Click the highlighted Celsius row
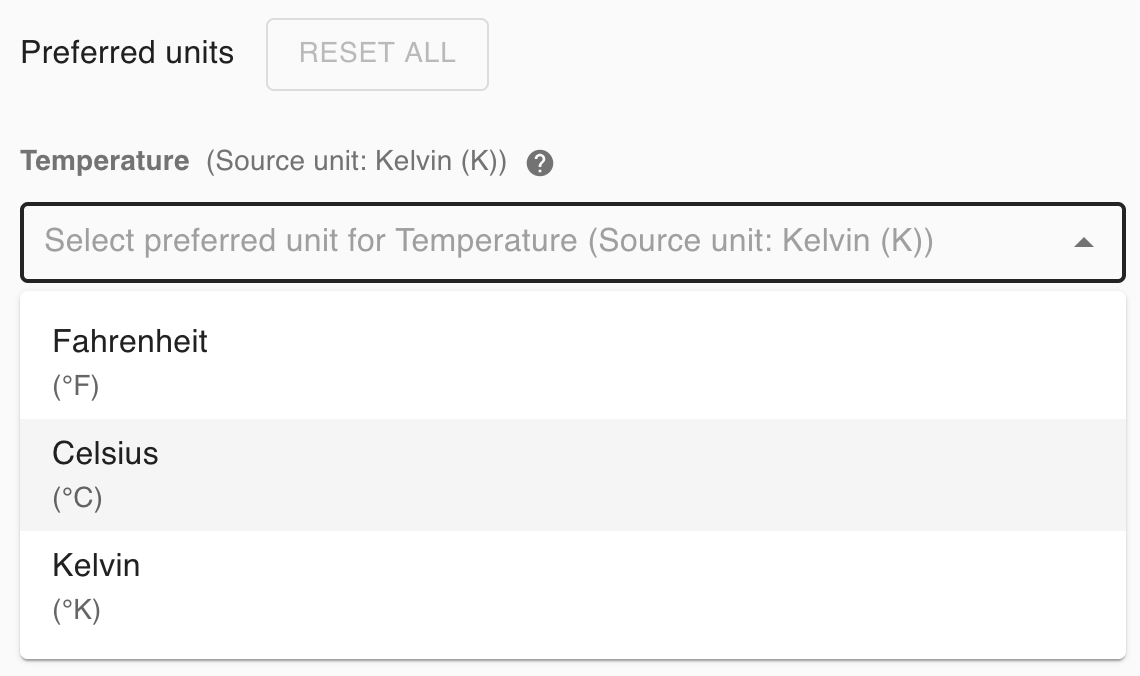1140x676 pixels. [572, 475]
